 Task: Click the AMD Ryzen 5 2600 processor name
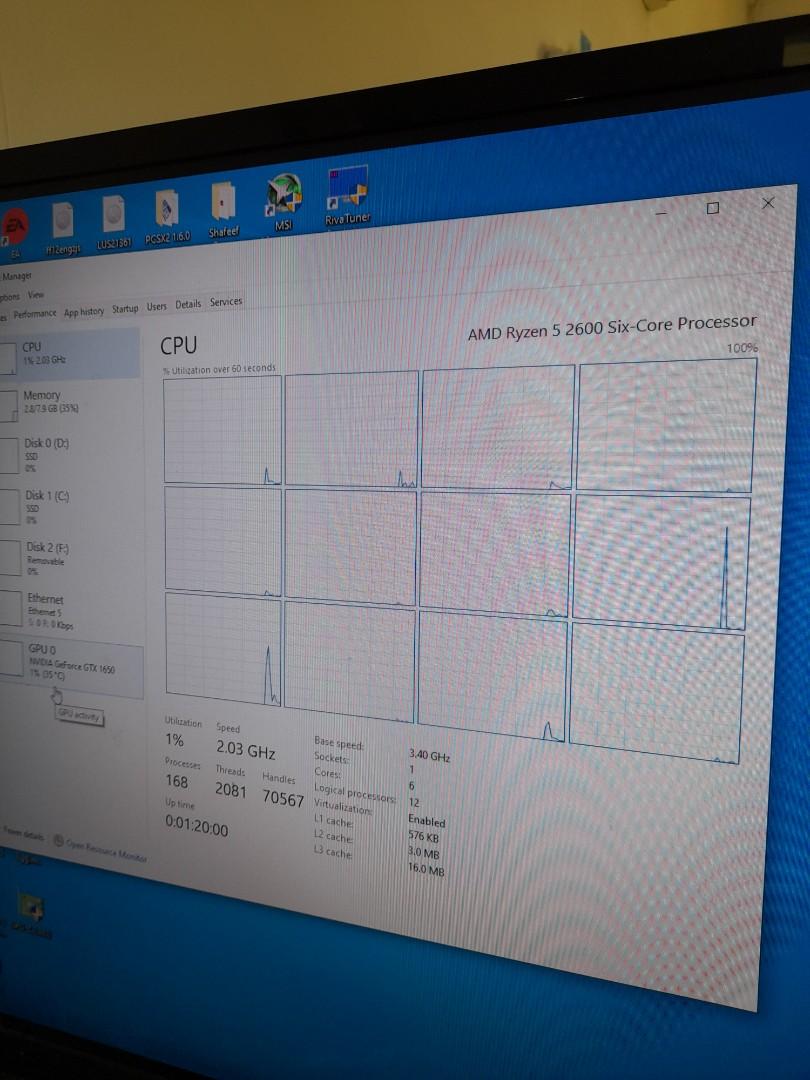(612, 328)
